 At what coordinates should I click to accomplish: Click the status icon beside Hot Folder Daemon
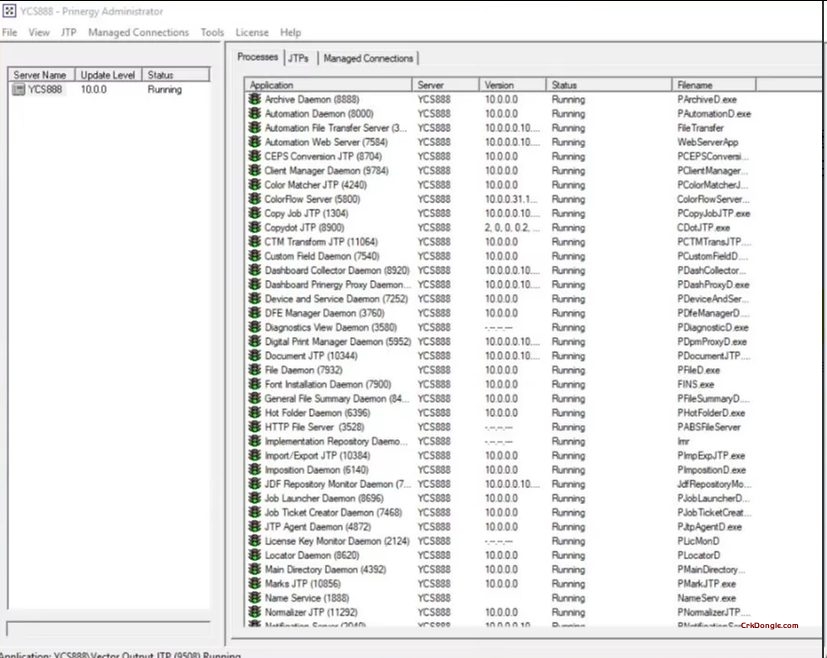point(255,412)
